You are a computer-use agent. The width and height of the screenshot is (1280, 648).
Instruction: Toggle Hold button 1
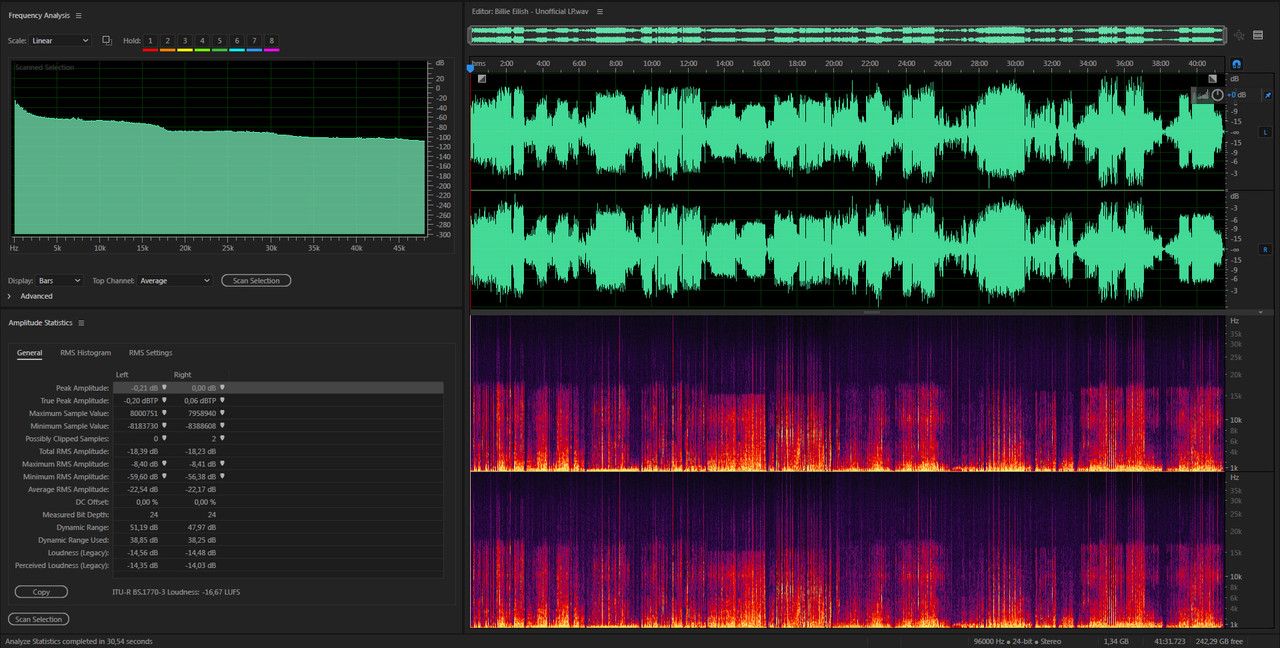150,41
